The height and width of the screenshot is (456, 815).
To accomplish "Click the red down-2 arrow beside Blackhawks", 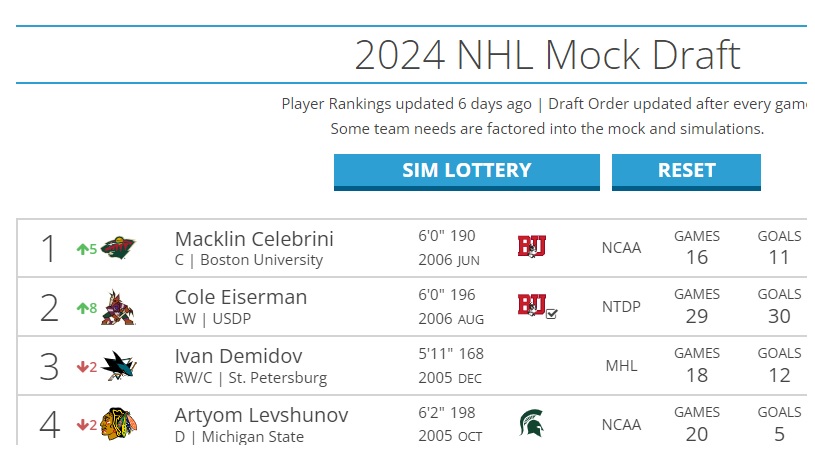I will click(87, 425).
